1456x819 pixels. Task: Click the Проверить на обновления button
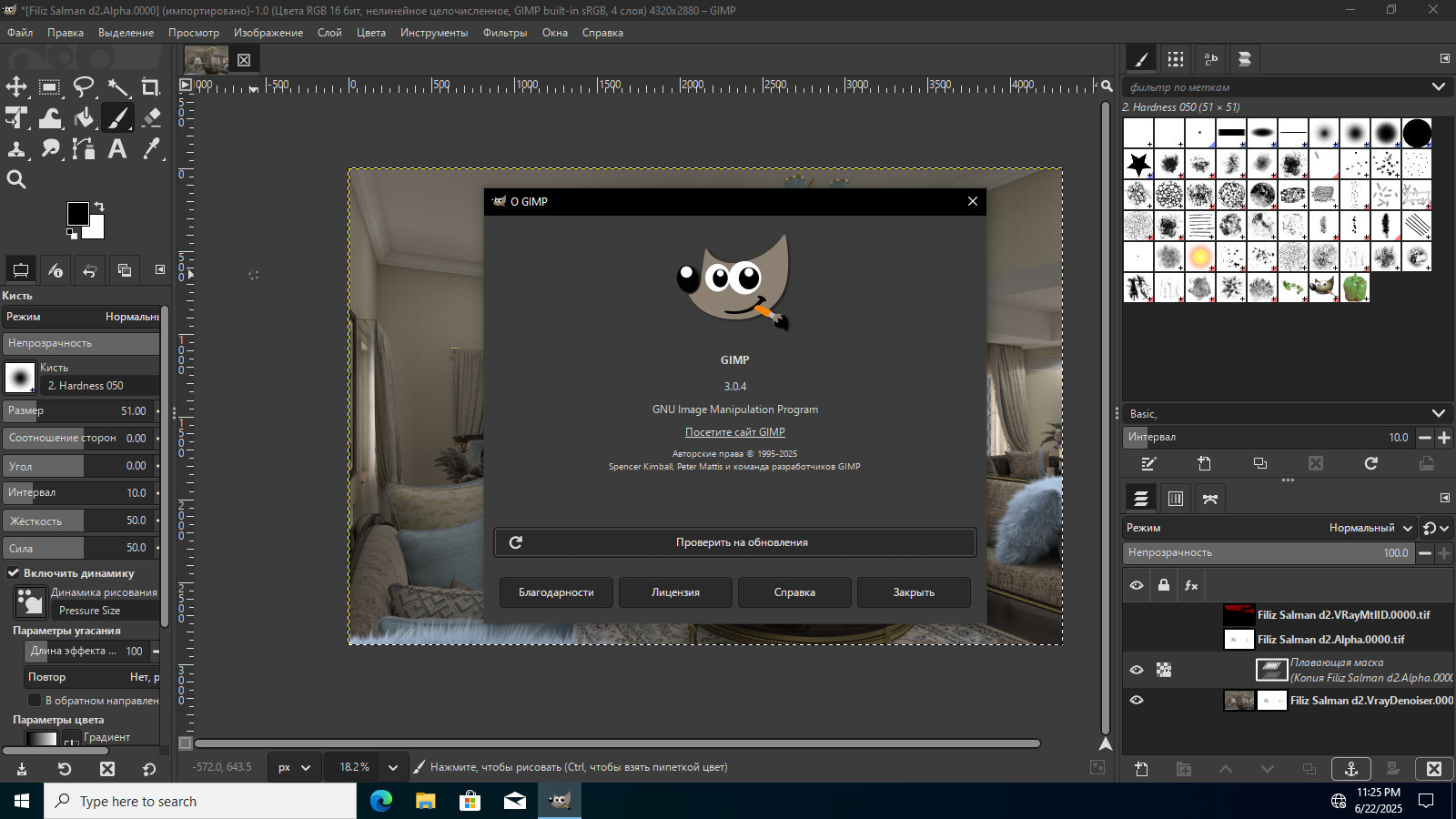pos(735,542)
